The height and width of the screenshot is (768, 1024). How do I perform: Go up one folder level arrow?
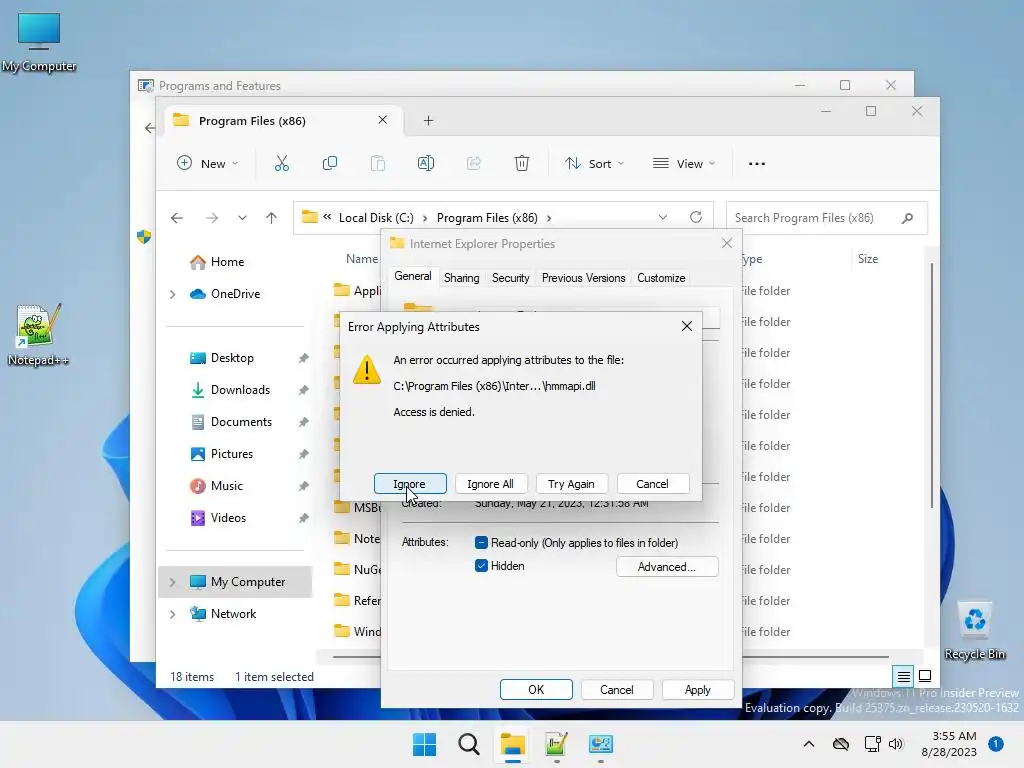pyautogui.click(x=272, y=218)
